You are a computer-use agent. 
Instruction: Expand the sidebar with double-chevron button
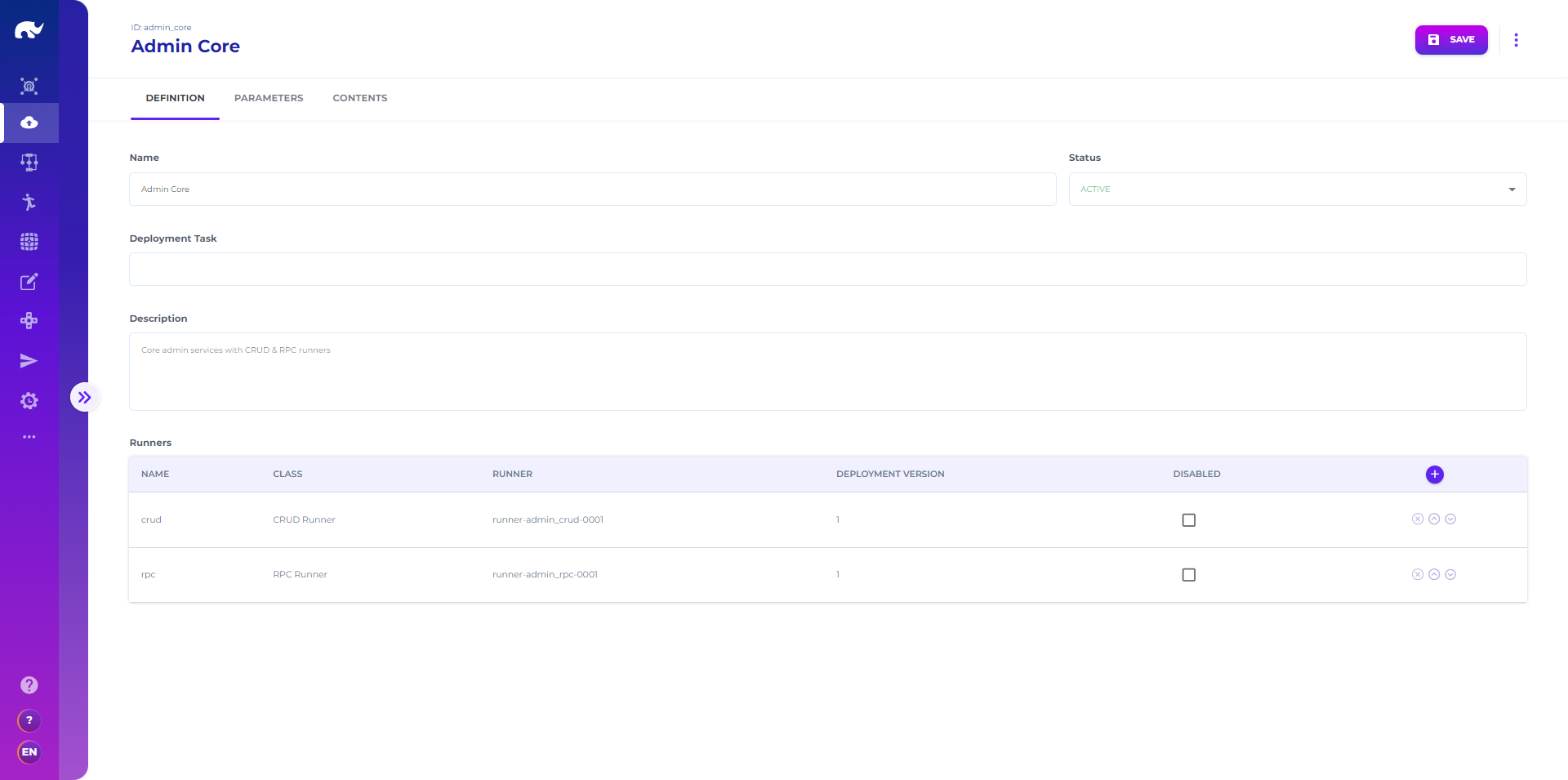(x=84, y=398)
